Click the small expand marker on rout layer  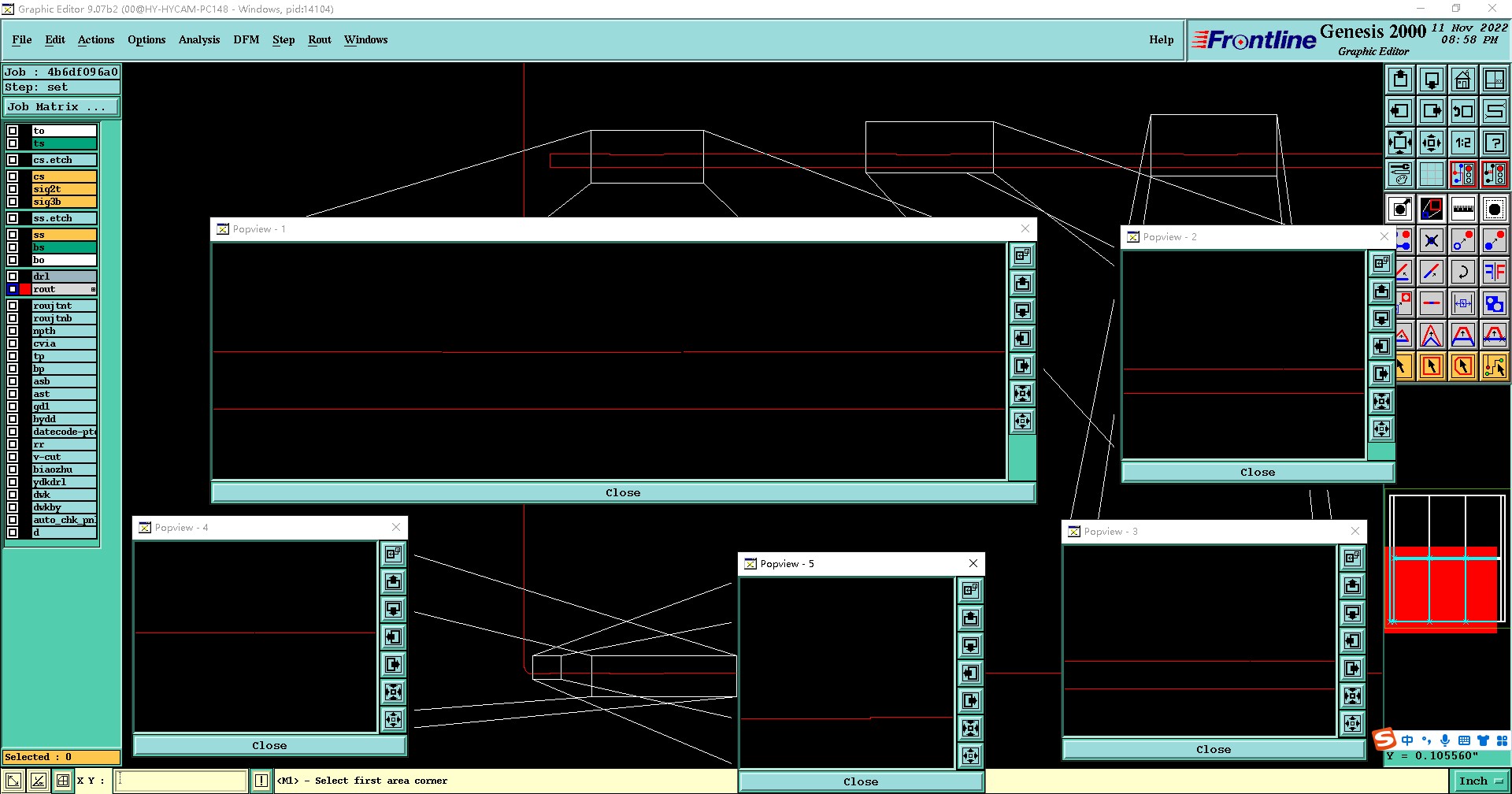tap(93, 290)
